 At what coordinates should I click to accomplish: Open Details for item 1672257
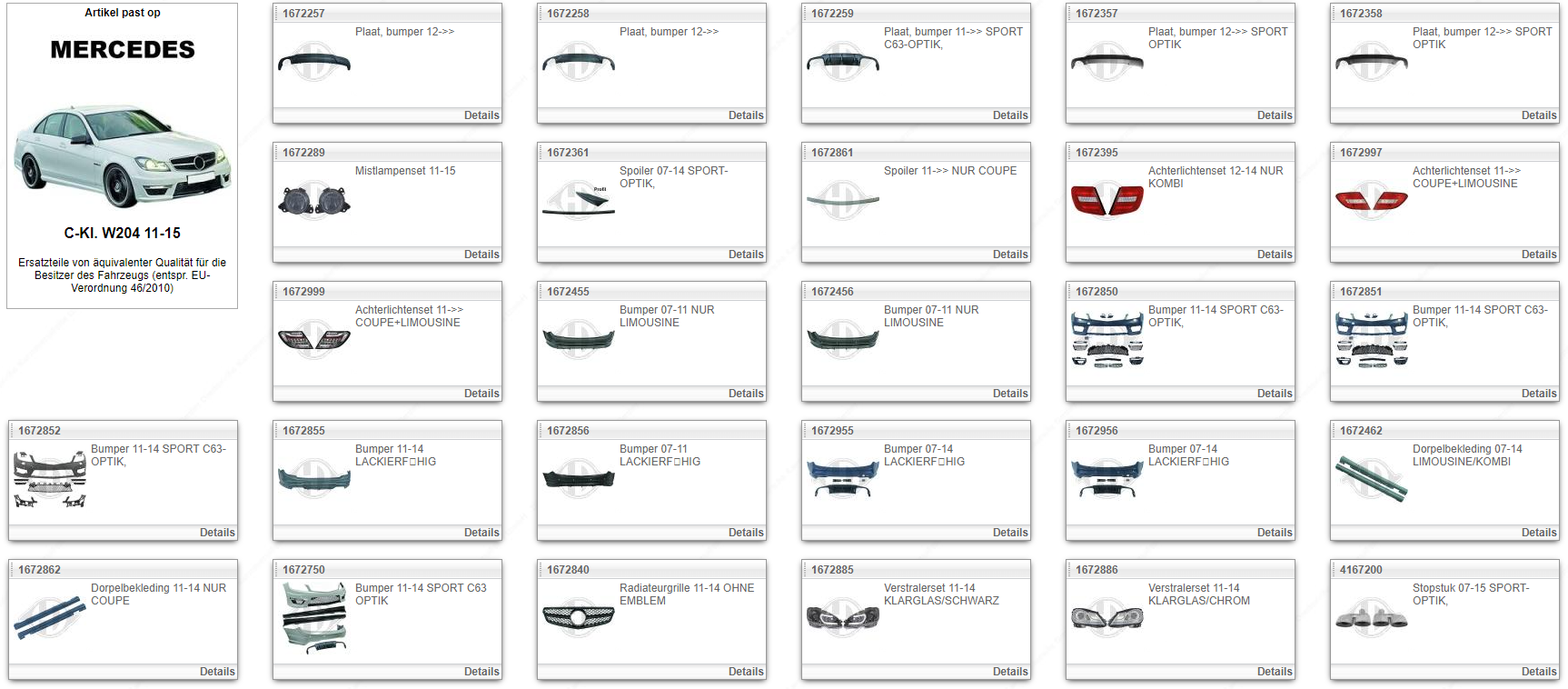pyautogui.click(x=481, y=115)
